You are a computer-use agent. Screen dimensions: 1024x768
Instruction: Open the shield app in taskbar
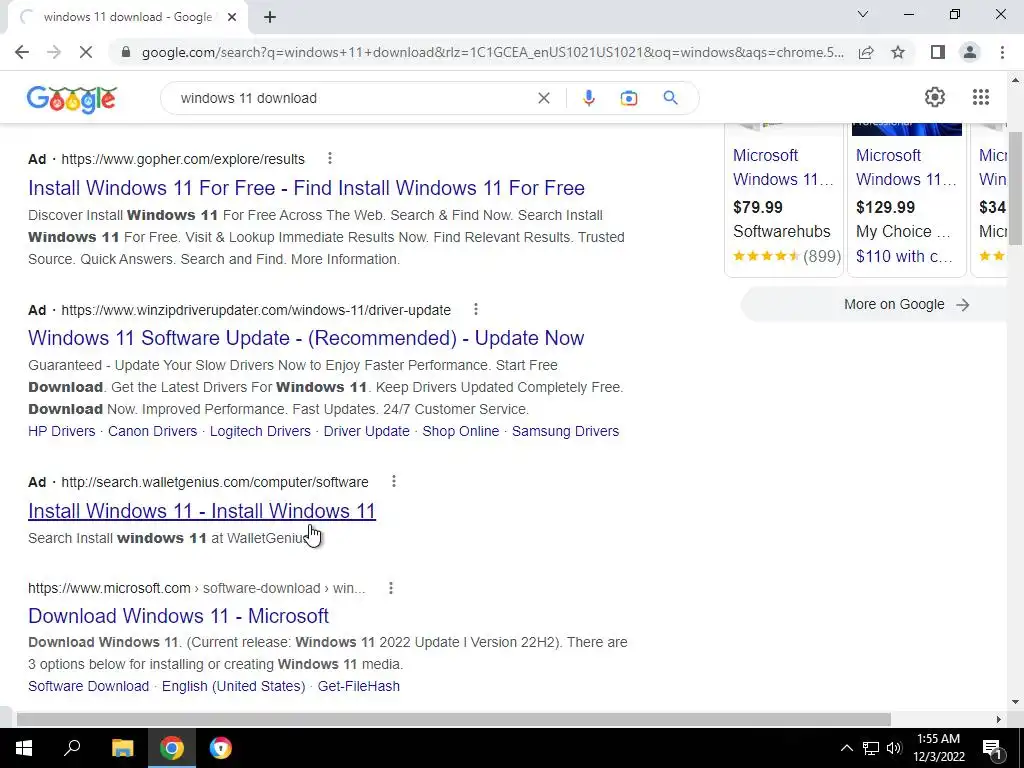tap(221, 748)
